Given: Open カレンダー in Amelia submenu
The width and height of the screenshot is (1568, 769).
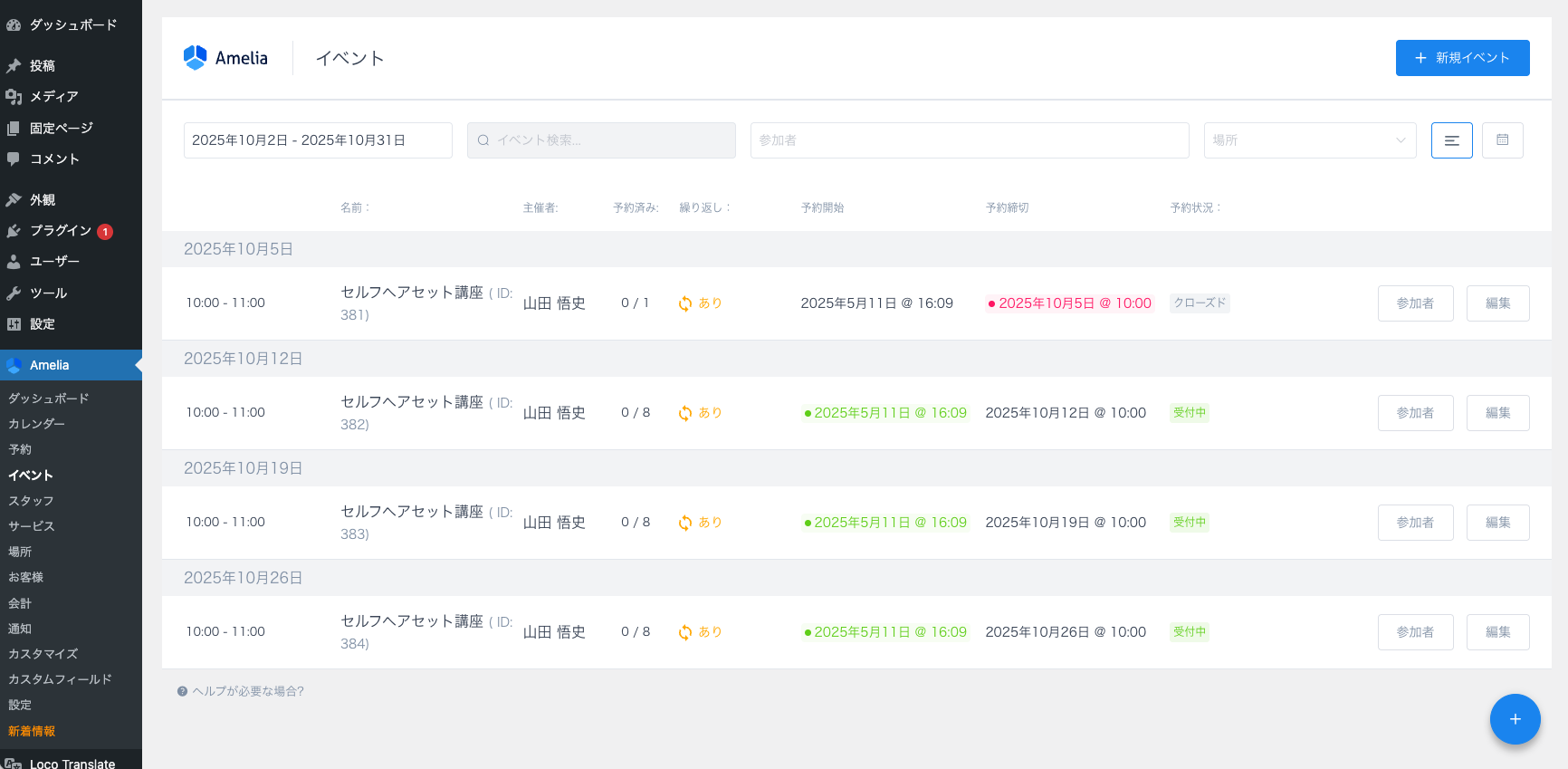Looking at the screenshot, I should tap(36, 424).
